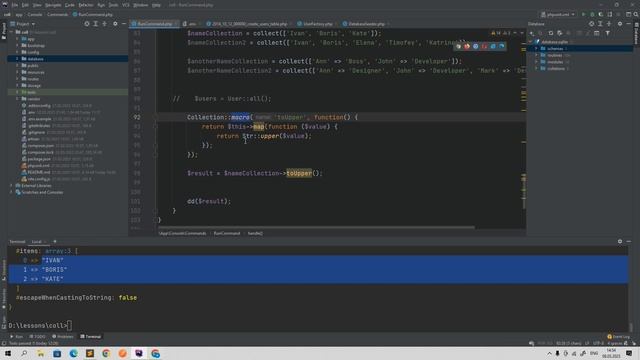Click refresh icon in Database toolbar
640x360 pixels.
(551, 33)
